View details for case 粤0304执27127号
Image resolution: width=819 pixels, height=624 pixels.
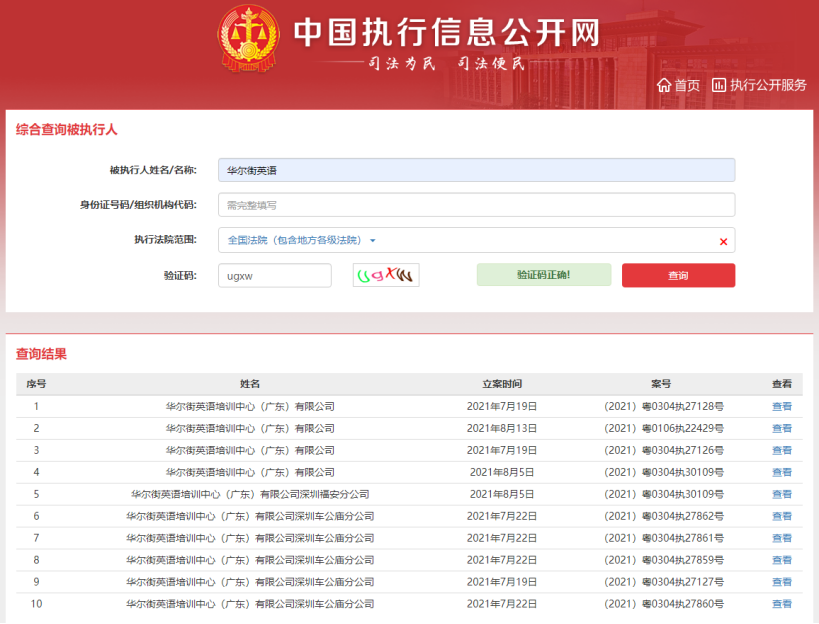point(782,582)
